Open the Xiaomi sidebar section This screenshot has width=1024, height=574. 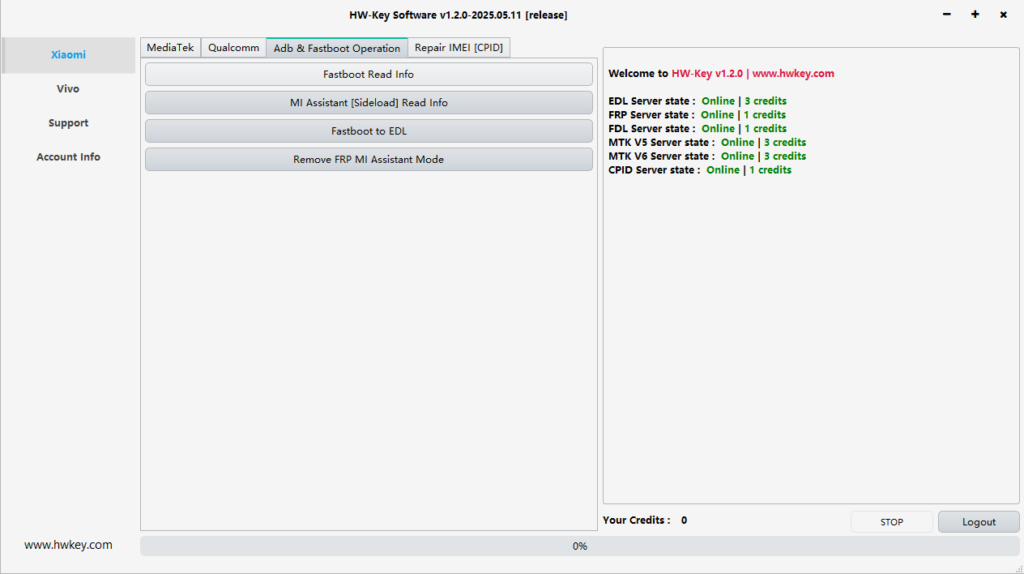[68, 55]
